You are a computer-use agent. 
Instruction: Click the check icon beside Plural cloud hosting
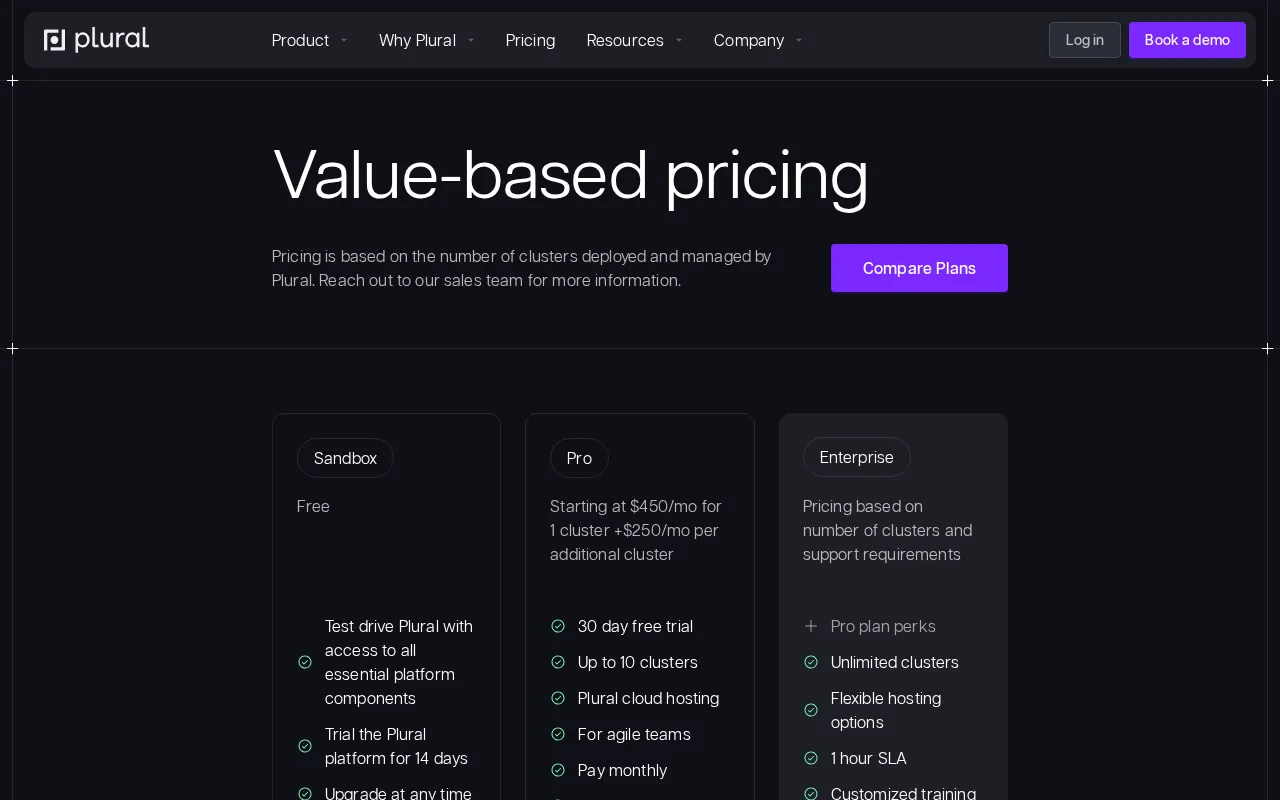pos(558,698)
